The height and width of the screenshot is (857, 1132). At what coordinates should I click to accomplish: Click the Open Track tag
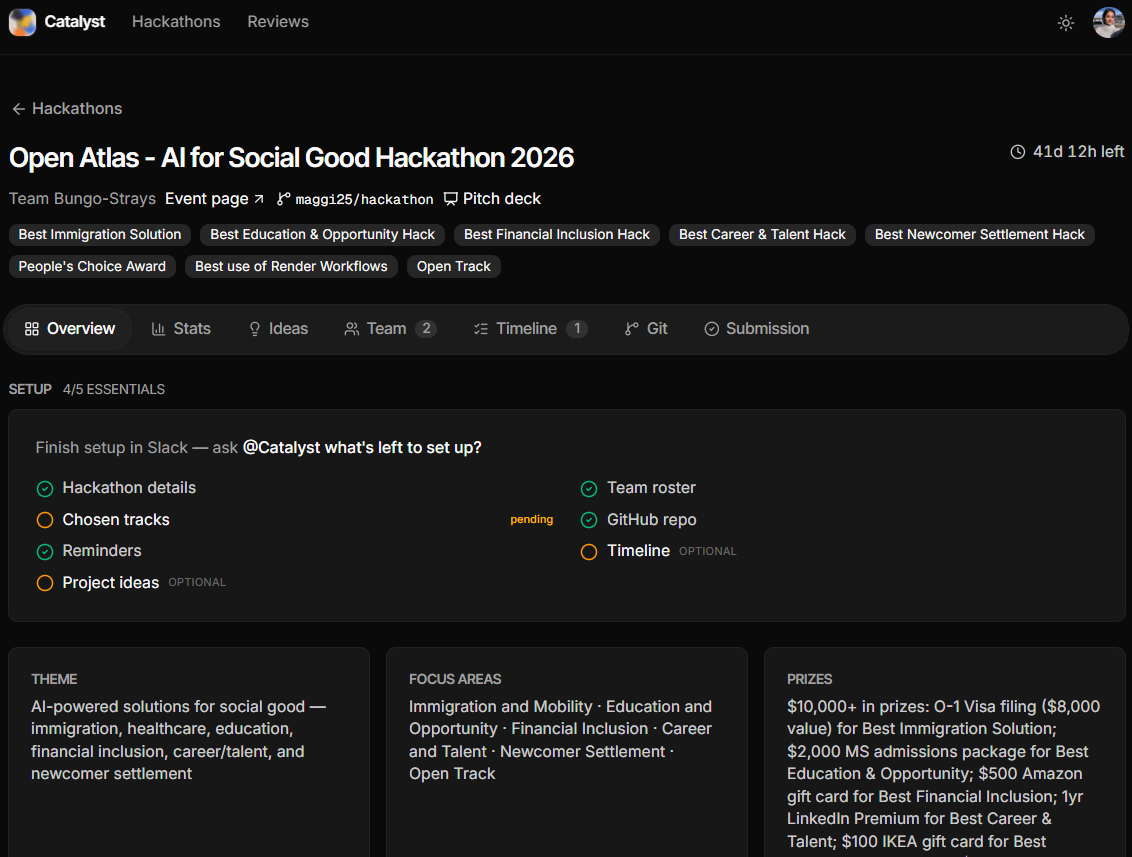click(x=453, y=266)
